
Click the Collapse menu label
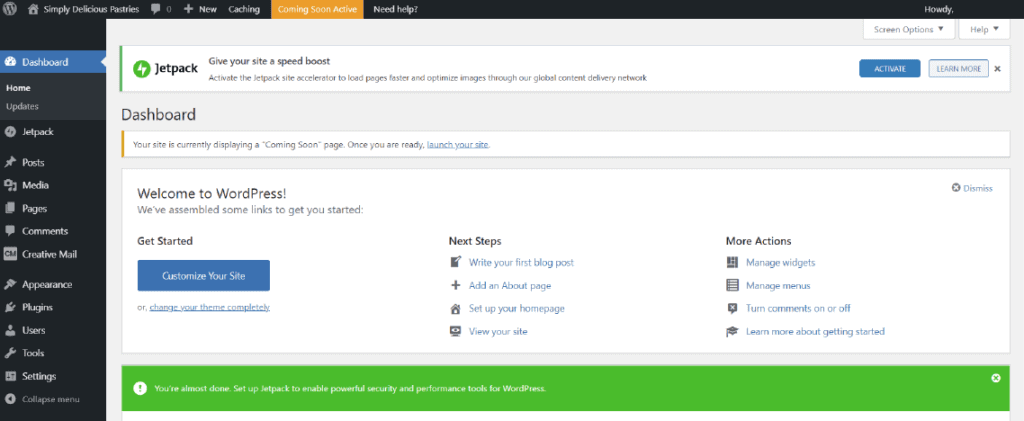[51, 399]
